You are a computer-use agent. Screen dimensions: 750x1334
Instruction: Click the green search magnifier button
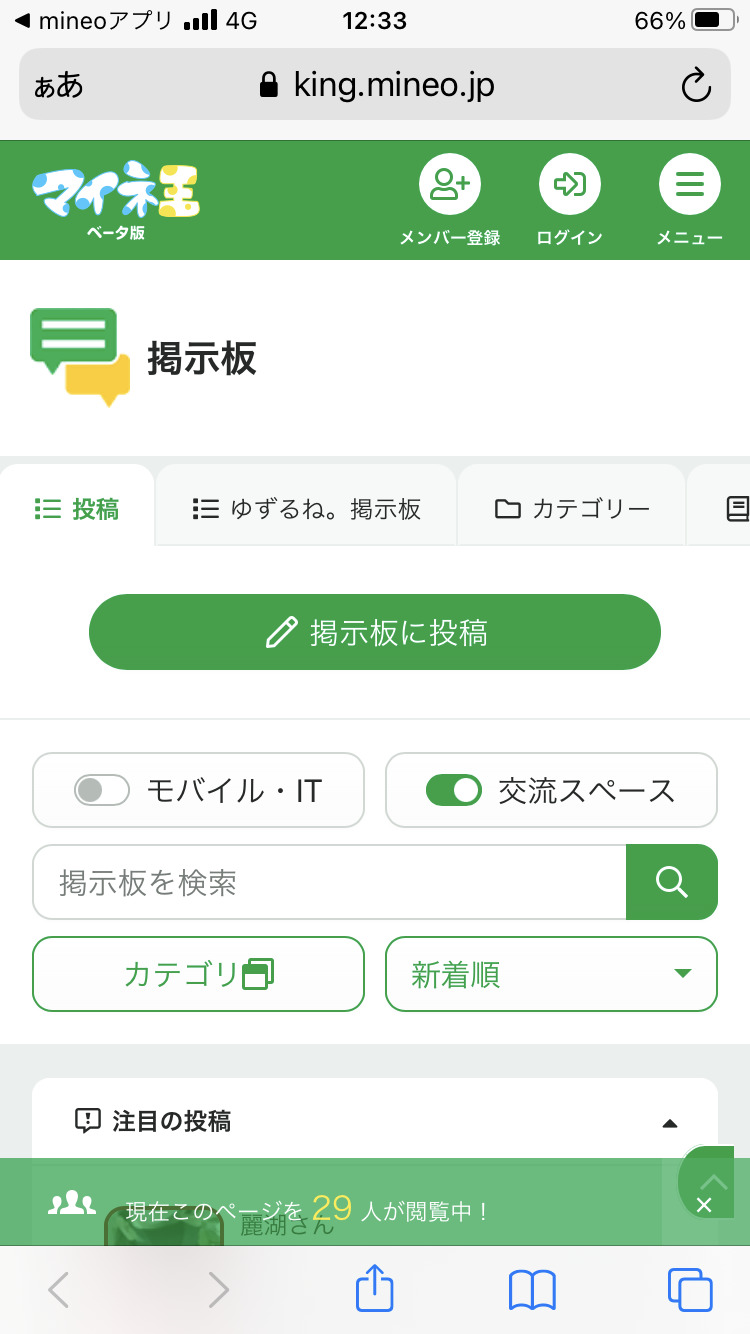(671, 882)
